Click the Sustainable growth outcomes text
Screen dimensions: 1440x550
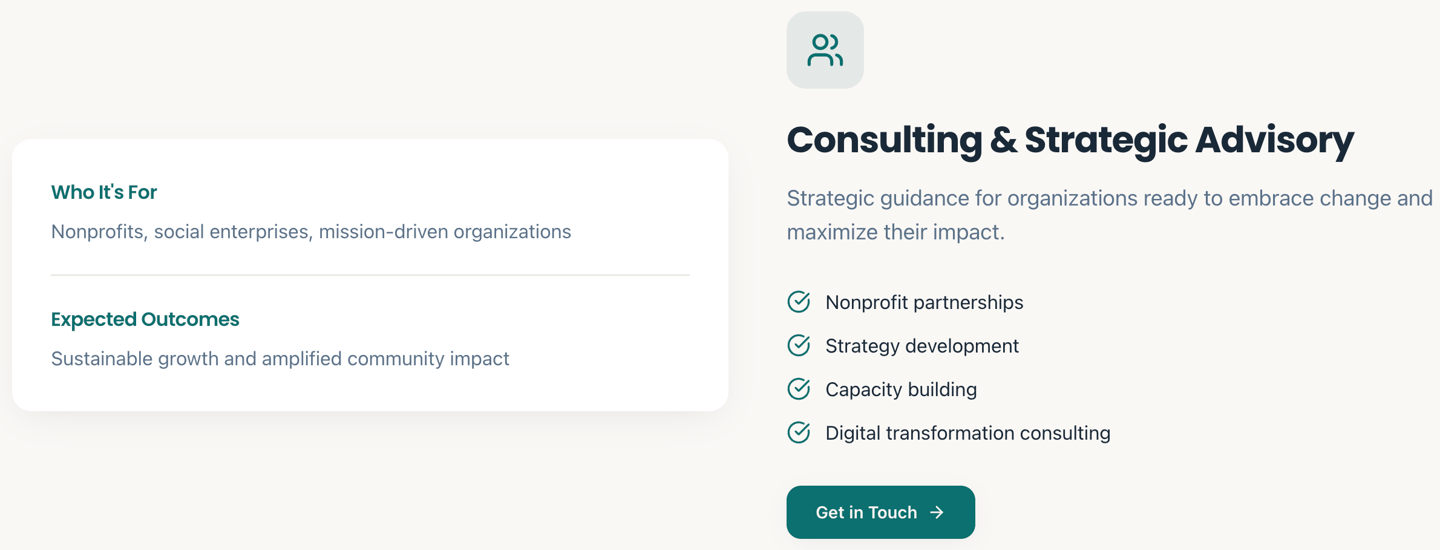pyautogui.click(x=280, y=359)
